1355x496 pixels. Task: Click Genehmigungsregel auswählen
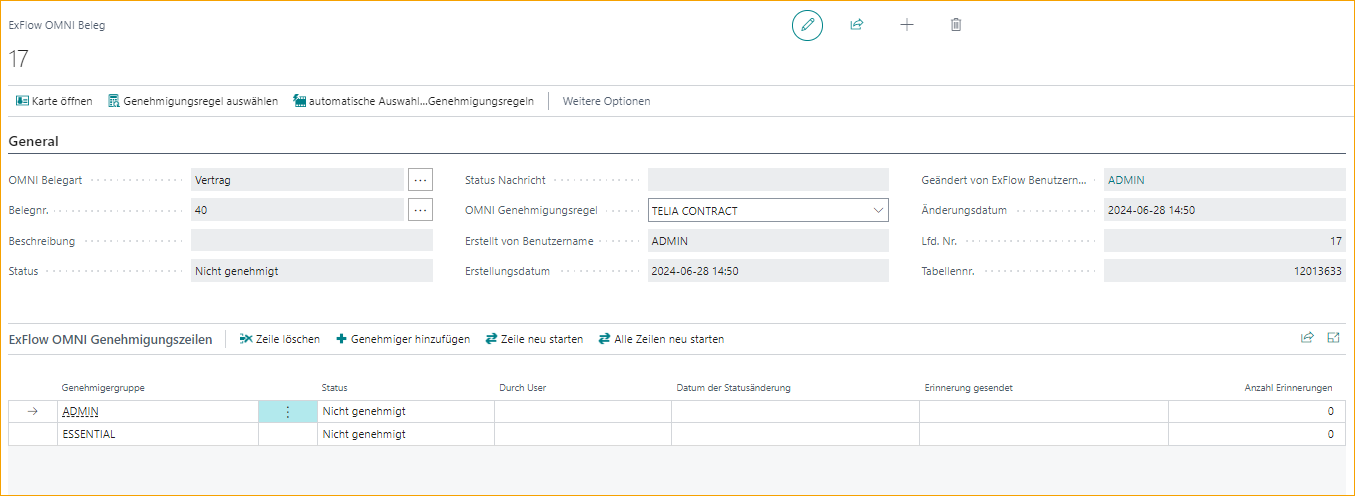(x=193, y=101)
